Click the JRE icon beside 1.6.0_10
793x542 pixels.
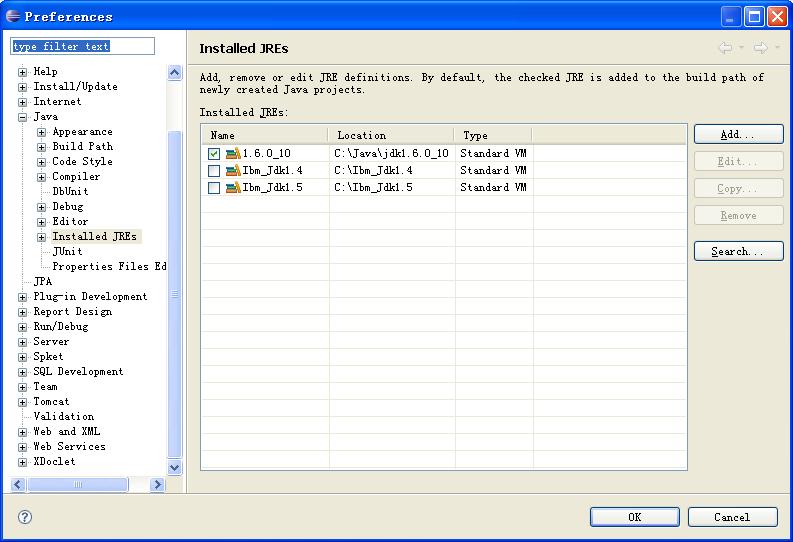pyautogui.click(x=233, y=153)
